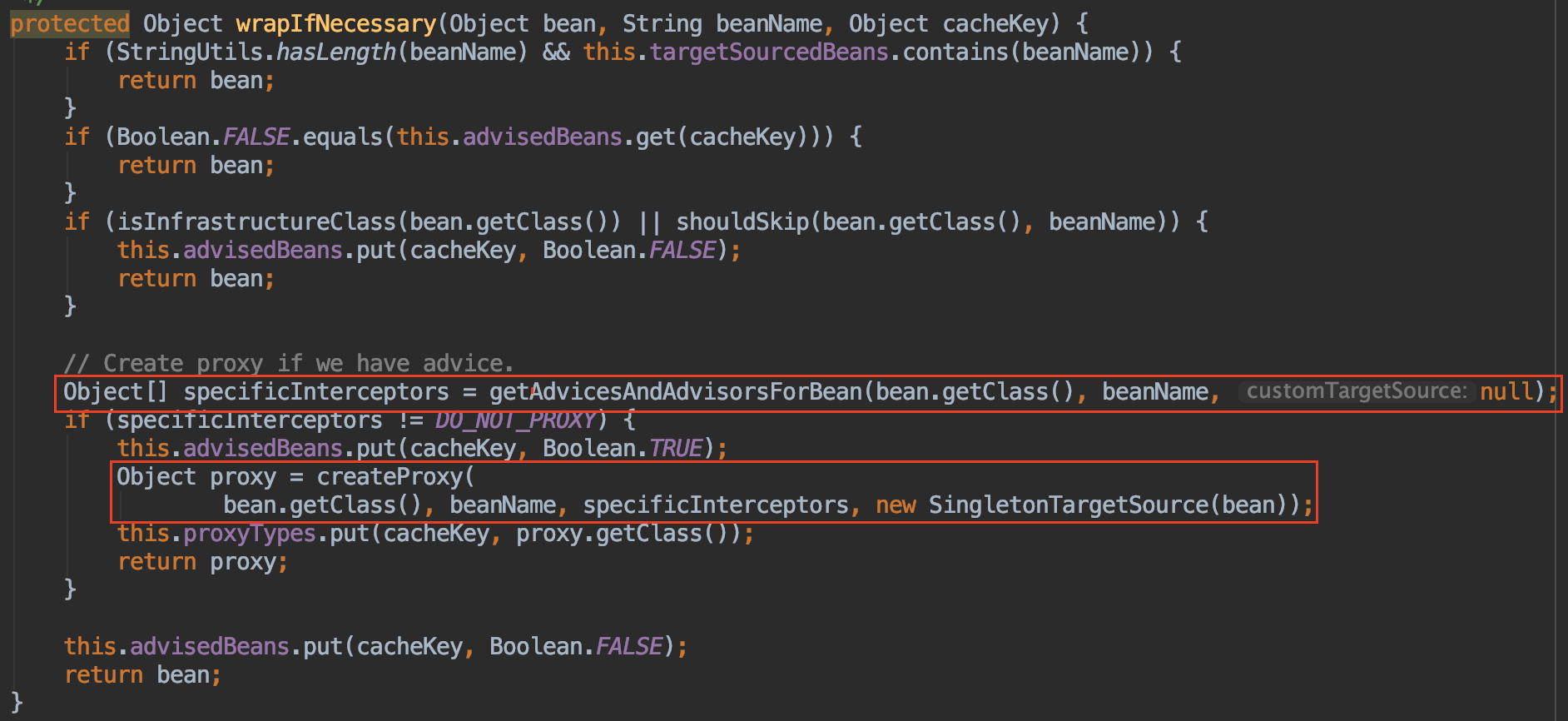Viewport: 1568px width, 721px height.
Task: Click the 'Create proxy if we have advice' comment
Action: 289,363
